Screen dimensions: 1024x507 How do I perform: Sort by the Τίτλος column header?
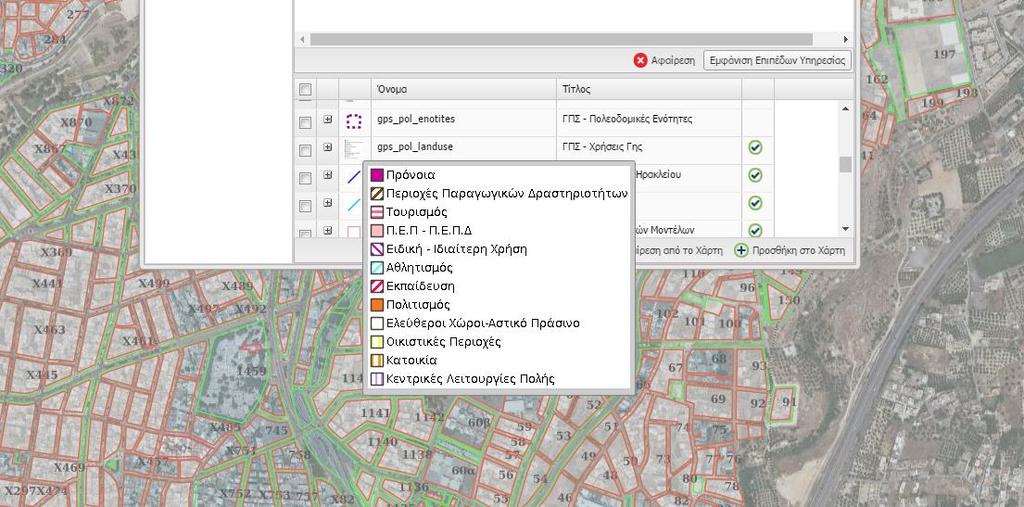pos(649,90)
